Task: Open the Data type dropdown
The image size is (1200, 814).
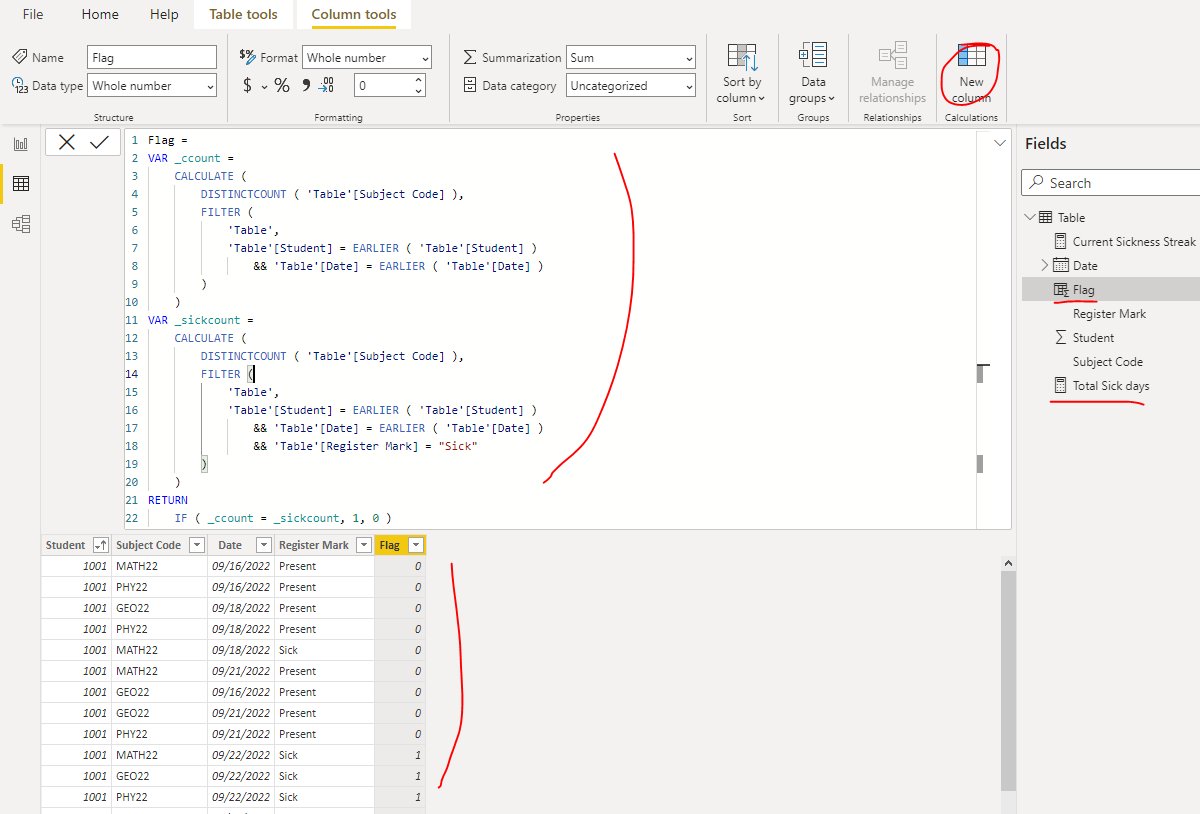Action: click(152, 86)
